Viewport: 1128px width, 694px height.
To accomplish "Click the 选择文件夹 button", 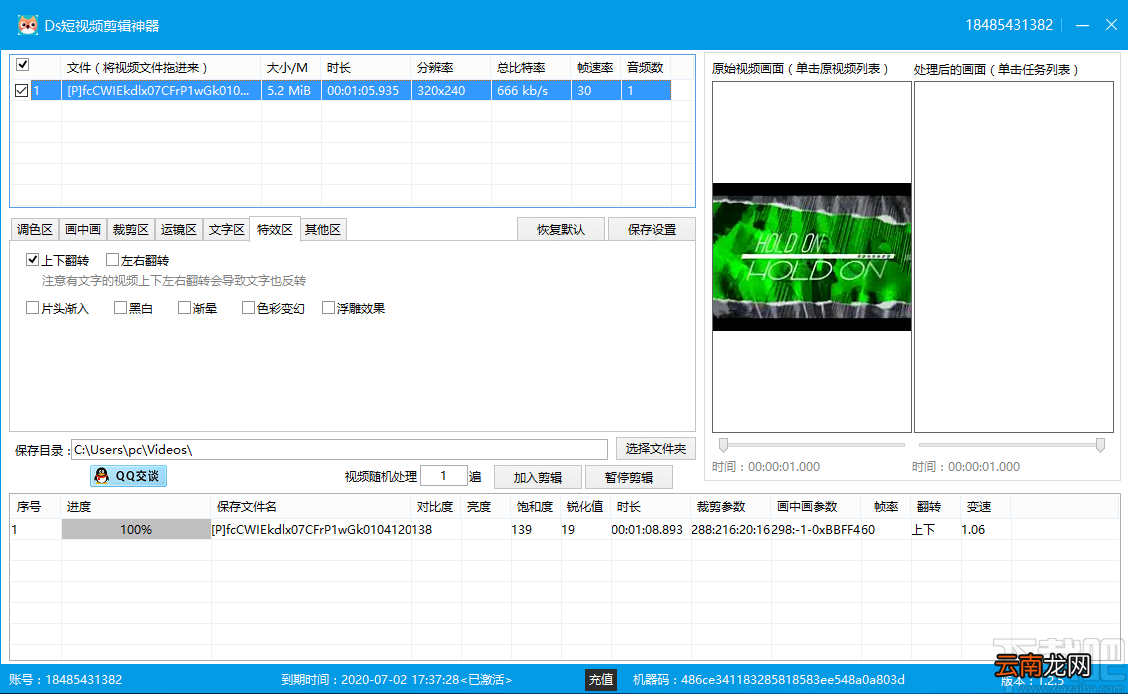I will point(655,449).
